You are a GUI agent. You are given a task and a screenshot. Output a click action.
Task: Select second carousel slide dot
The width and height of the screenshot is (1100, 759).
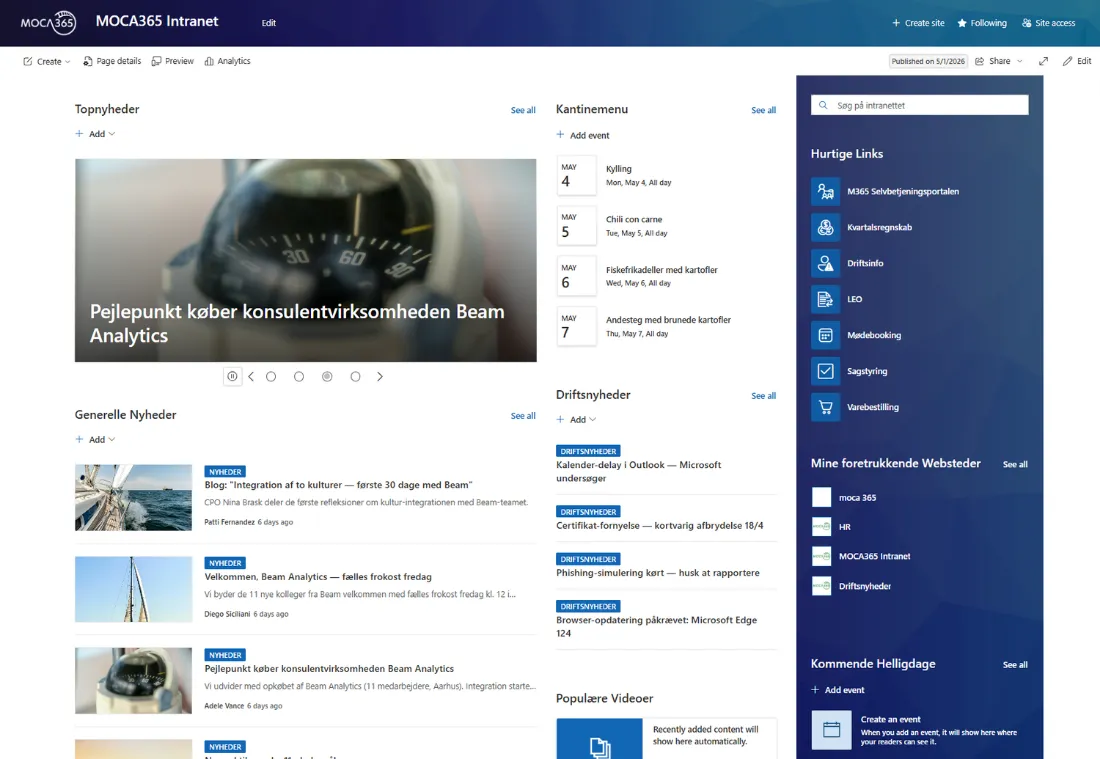click(299, 377)
